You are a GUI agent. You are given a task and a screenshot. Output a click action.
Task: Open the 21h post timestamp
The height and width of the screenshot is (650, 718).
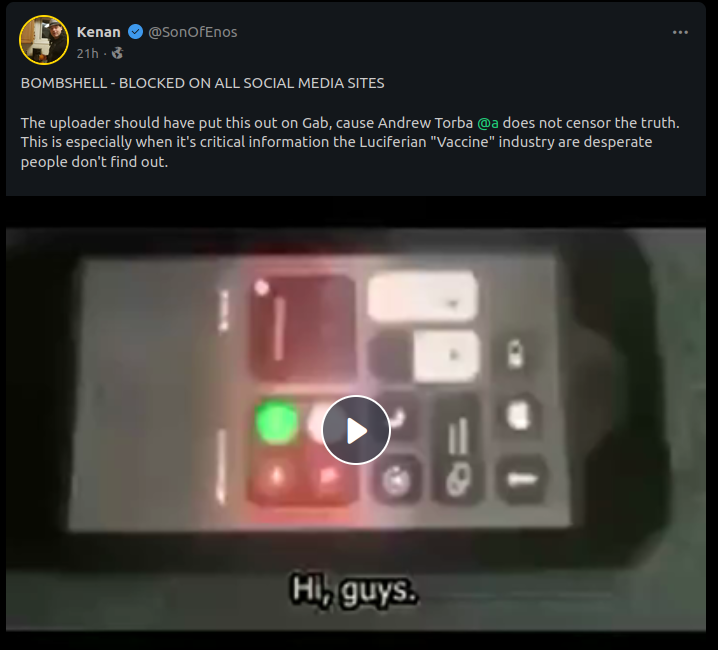tap(87, 54)
